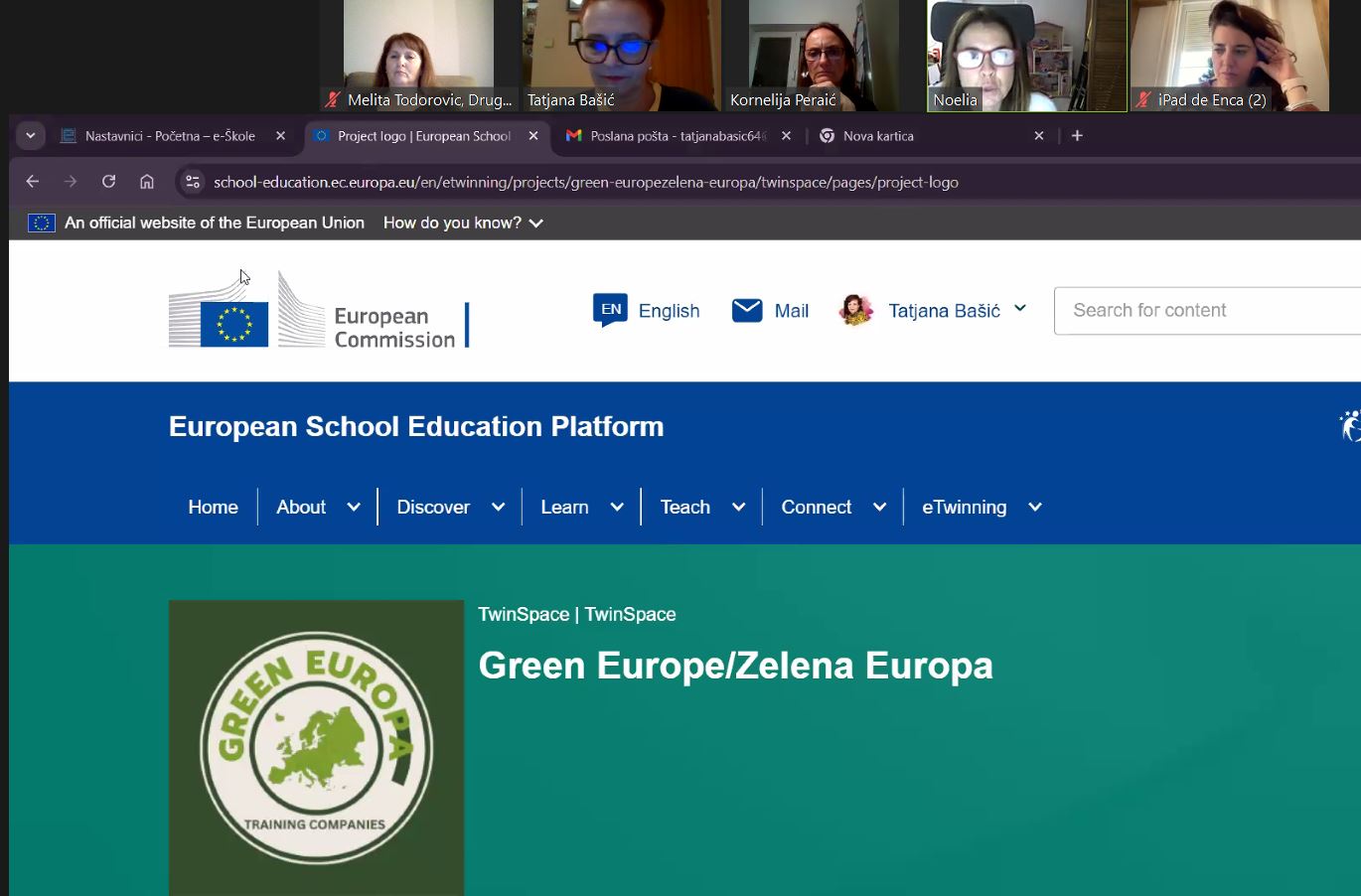The height and width of the screenshot is (896, 1361).
Task: Expand the Teach submenu chevron
Action: 738,507
